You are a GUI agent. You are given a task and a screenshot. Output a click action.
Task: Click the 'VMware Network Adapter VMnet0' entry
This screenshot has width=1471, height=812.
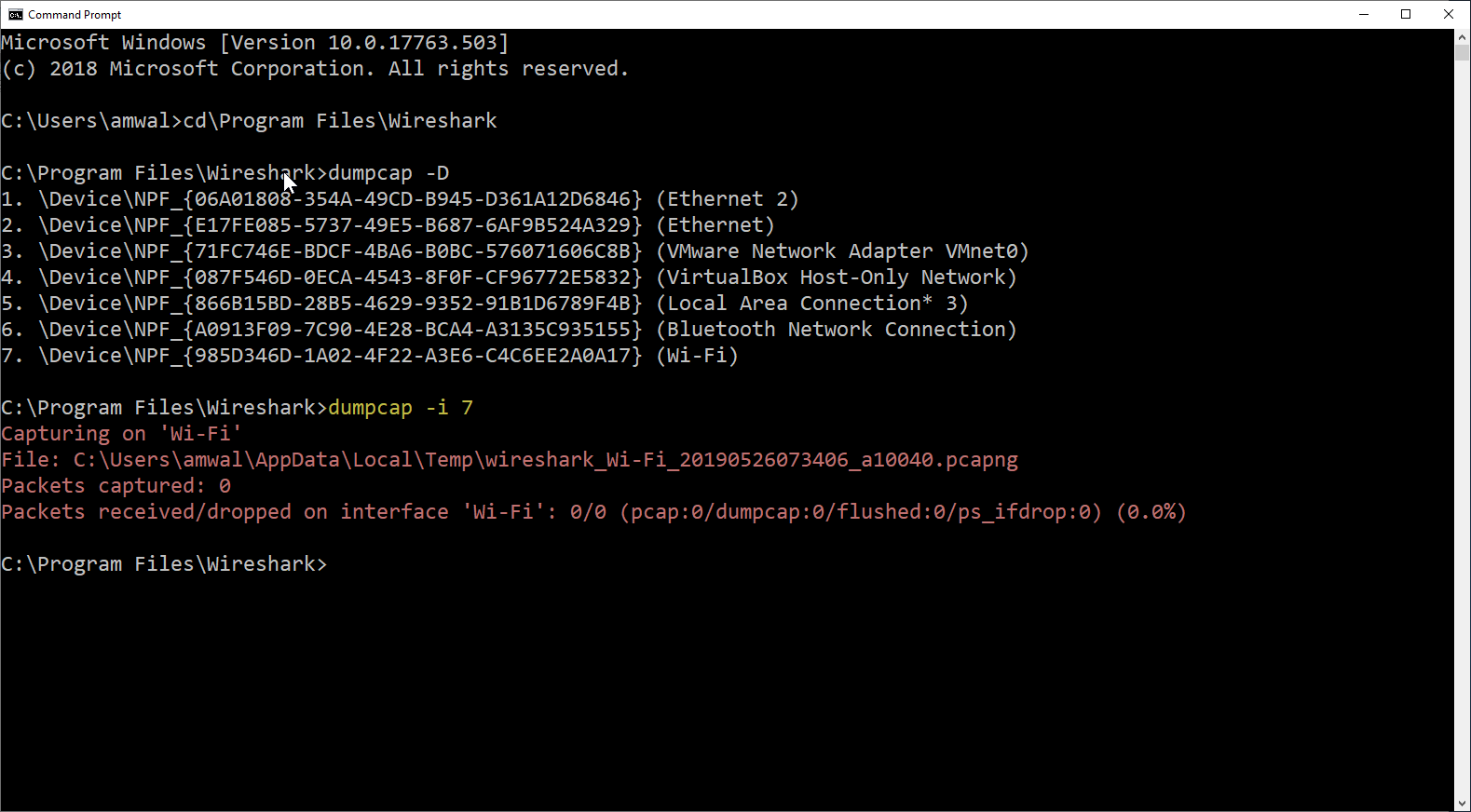[842, 251]
